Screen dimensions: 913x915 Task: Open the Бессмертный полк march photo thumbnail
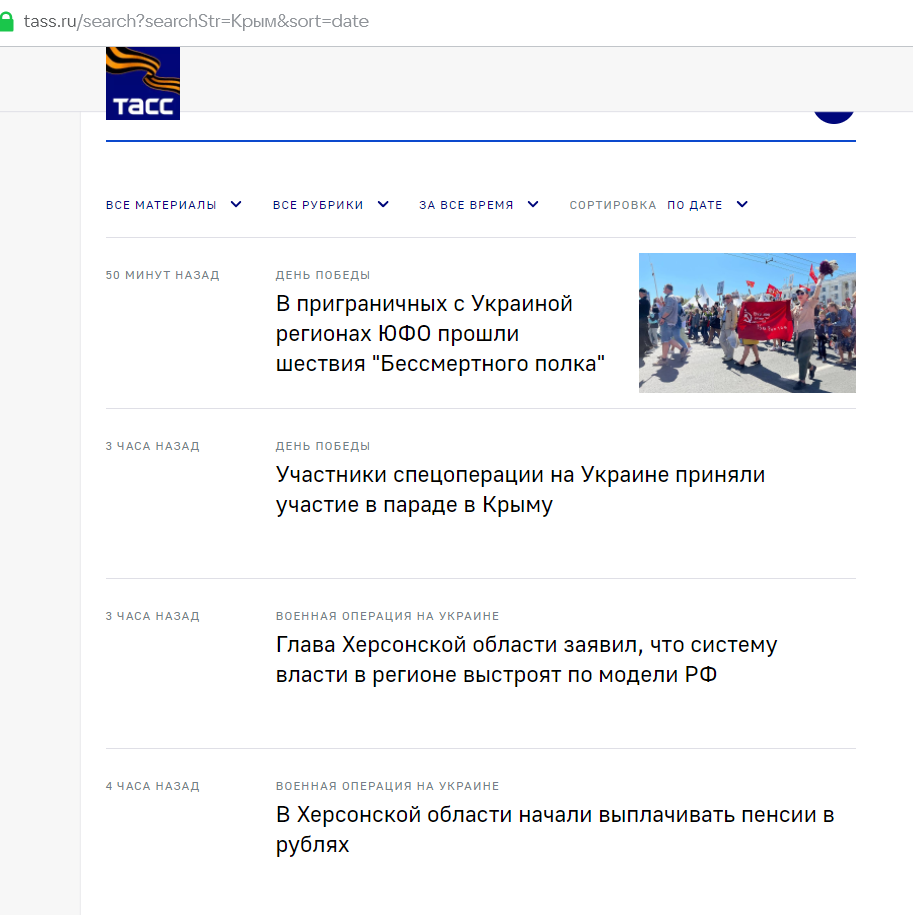click(x=747, y=323)
